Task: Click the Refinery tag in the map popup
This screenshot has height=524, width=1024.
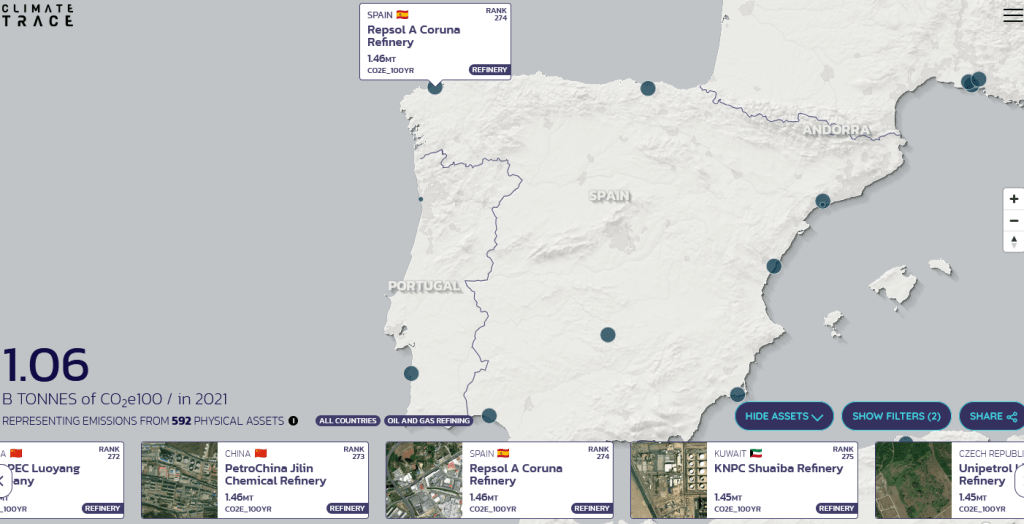Action: point(489,70)
